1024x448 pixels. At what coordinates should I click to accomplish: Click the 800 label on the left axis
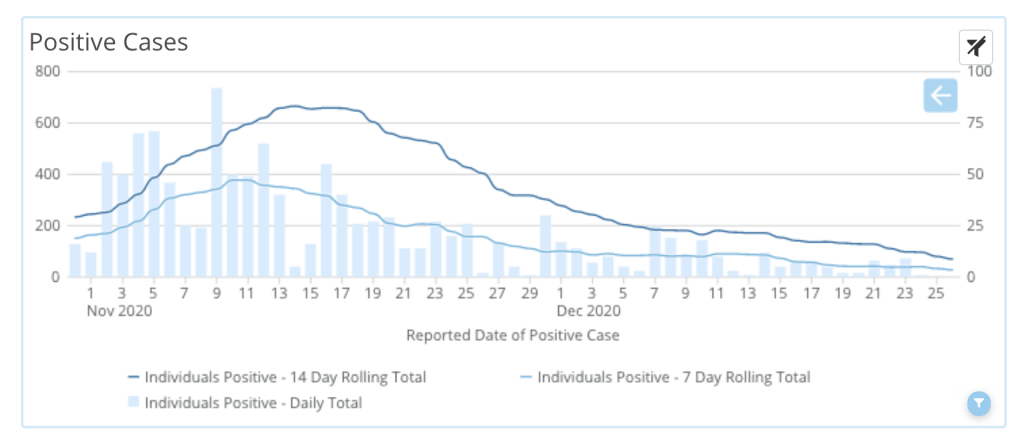coord(49,71)
